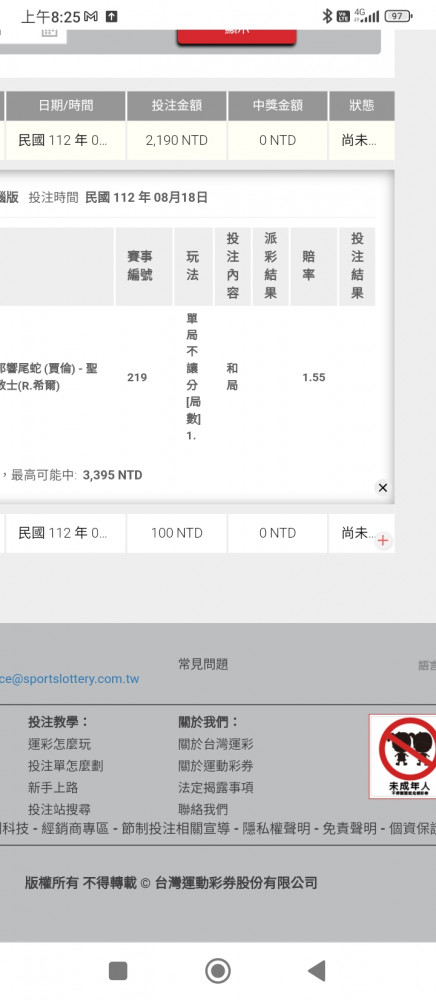
Task: Tap the recent apps square button
Action: pyautogui.click(x=118, y=971)
